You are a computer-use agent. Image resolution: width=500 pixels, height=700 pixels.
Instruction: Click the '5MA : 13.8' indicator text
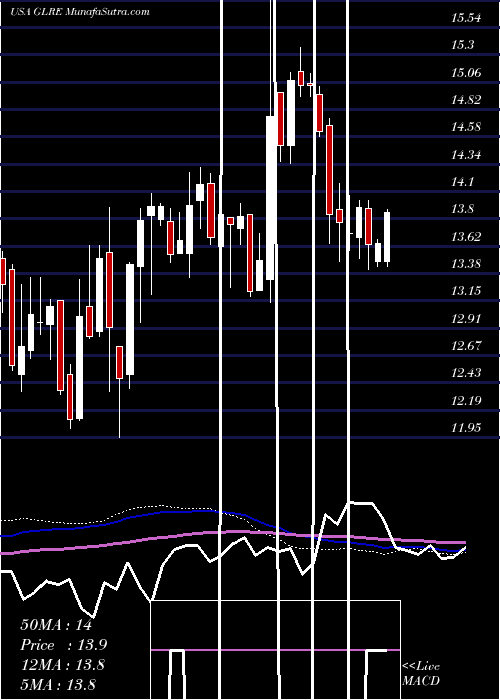point(58,684)
